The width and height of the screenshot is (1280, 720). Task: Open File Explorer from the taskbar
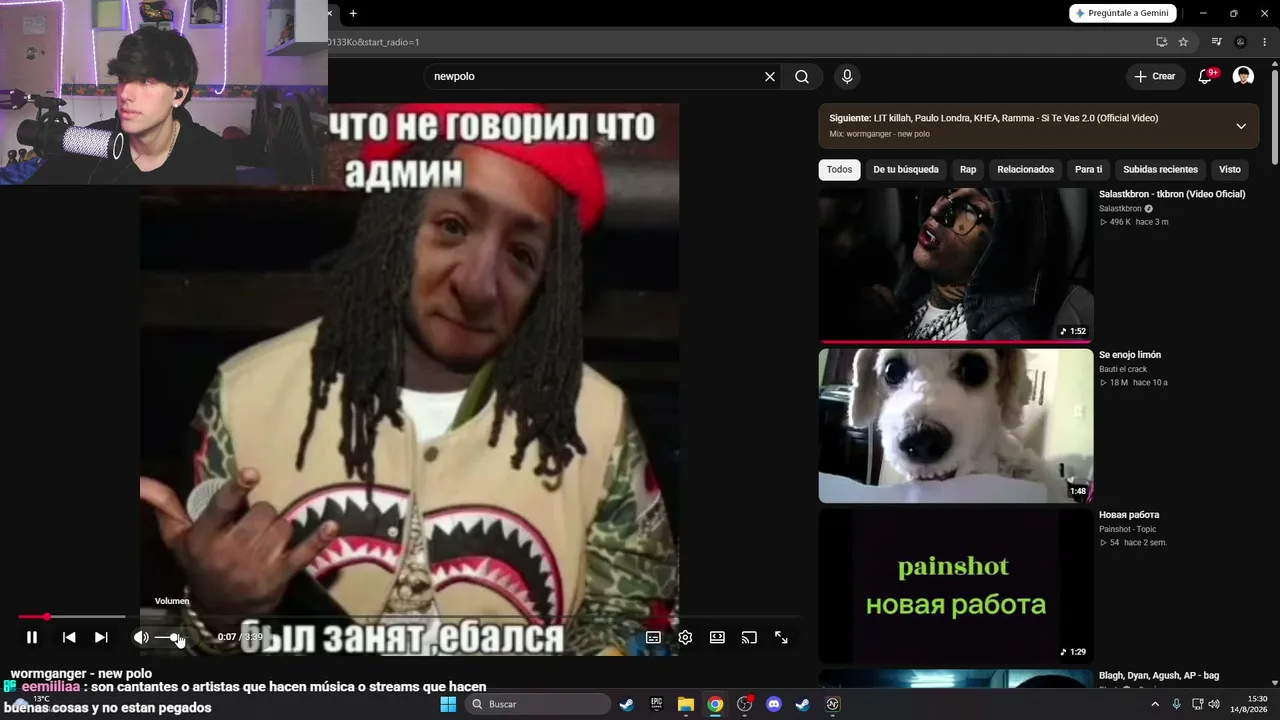686,704
